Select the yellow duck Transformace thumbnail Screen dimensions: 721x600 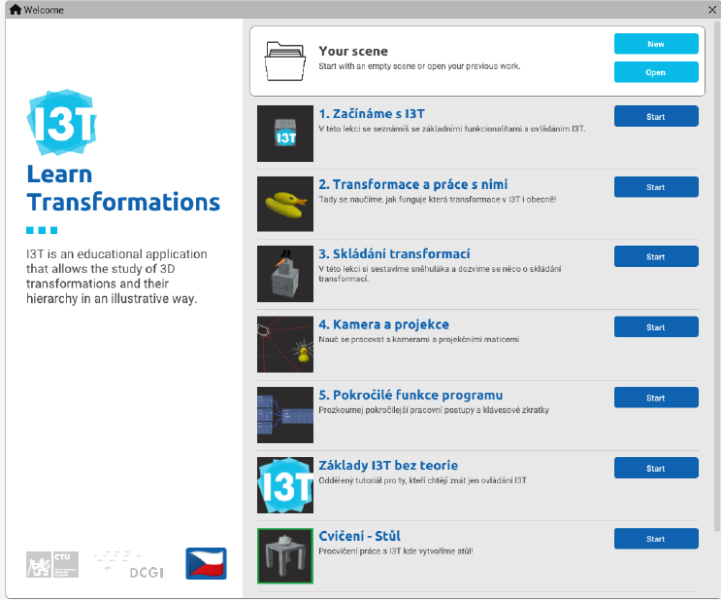(x=285, y=204)
